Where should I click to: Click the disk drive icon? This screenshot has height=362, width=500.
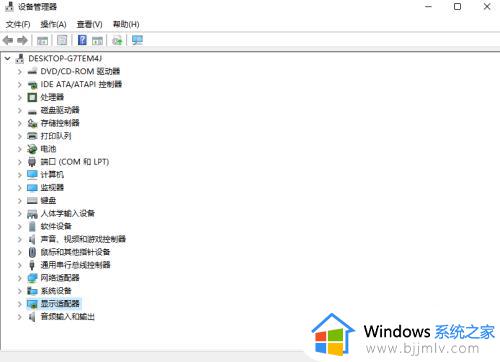(32, 111)
